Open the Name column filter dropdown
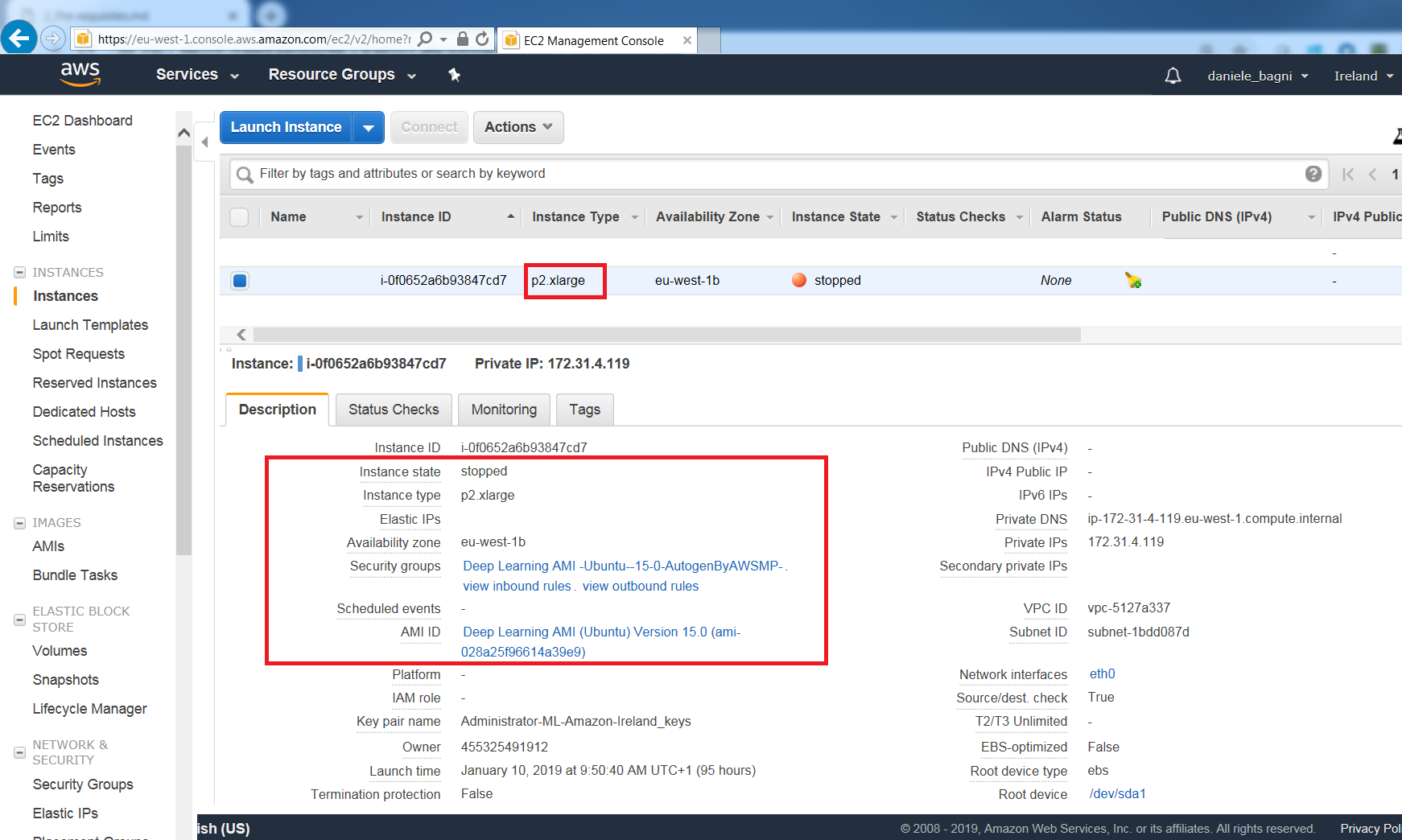This screenshot has height=840, width=1402. (x=359, y=217)
